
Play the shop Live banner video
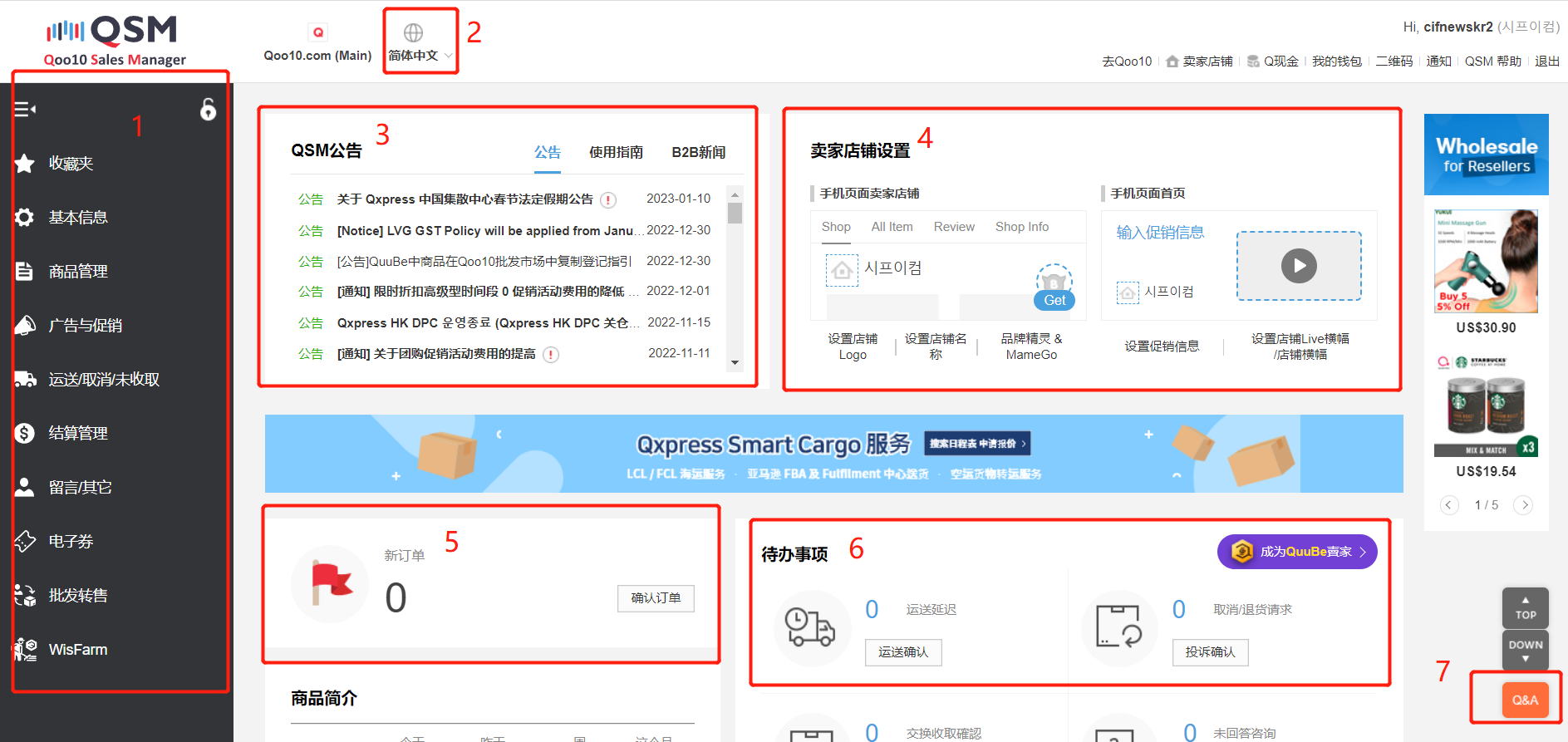[1299, 266]
